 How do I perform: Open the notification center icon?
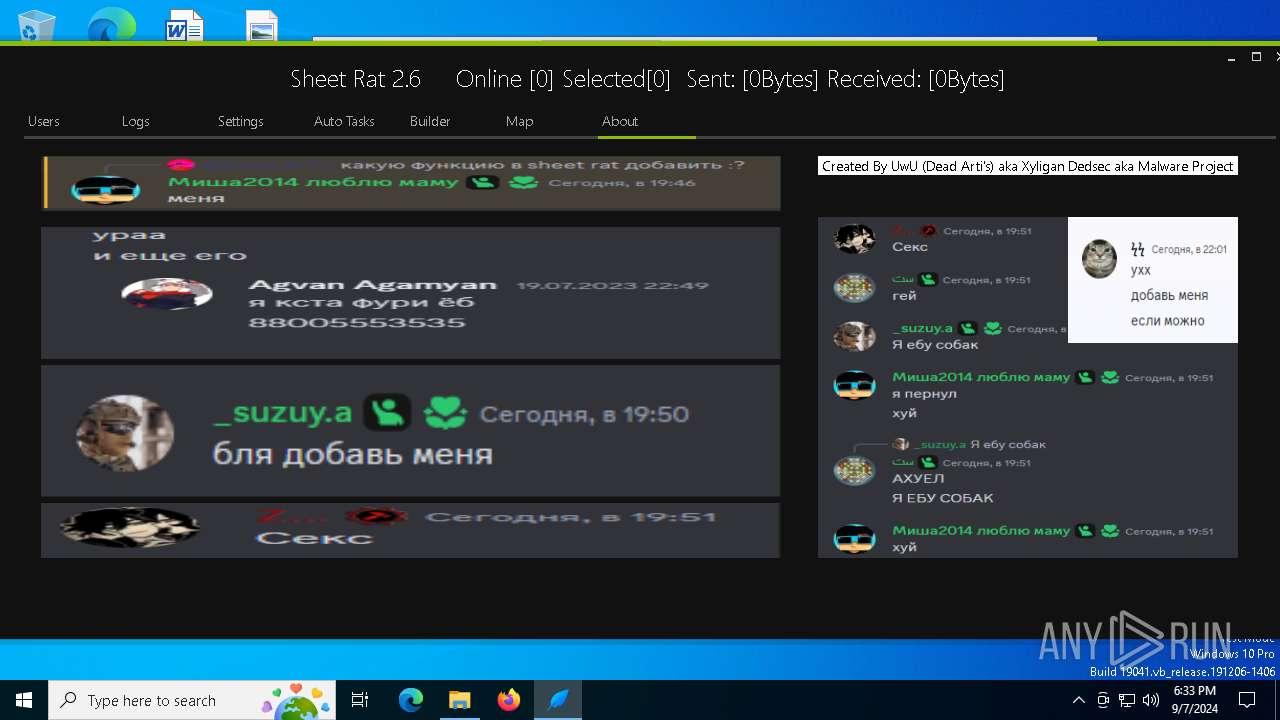(1247, 700)
